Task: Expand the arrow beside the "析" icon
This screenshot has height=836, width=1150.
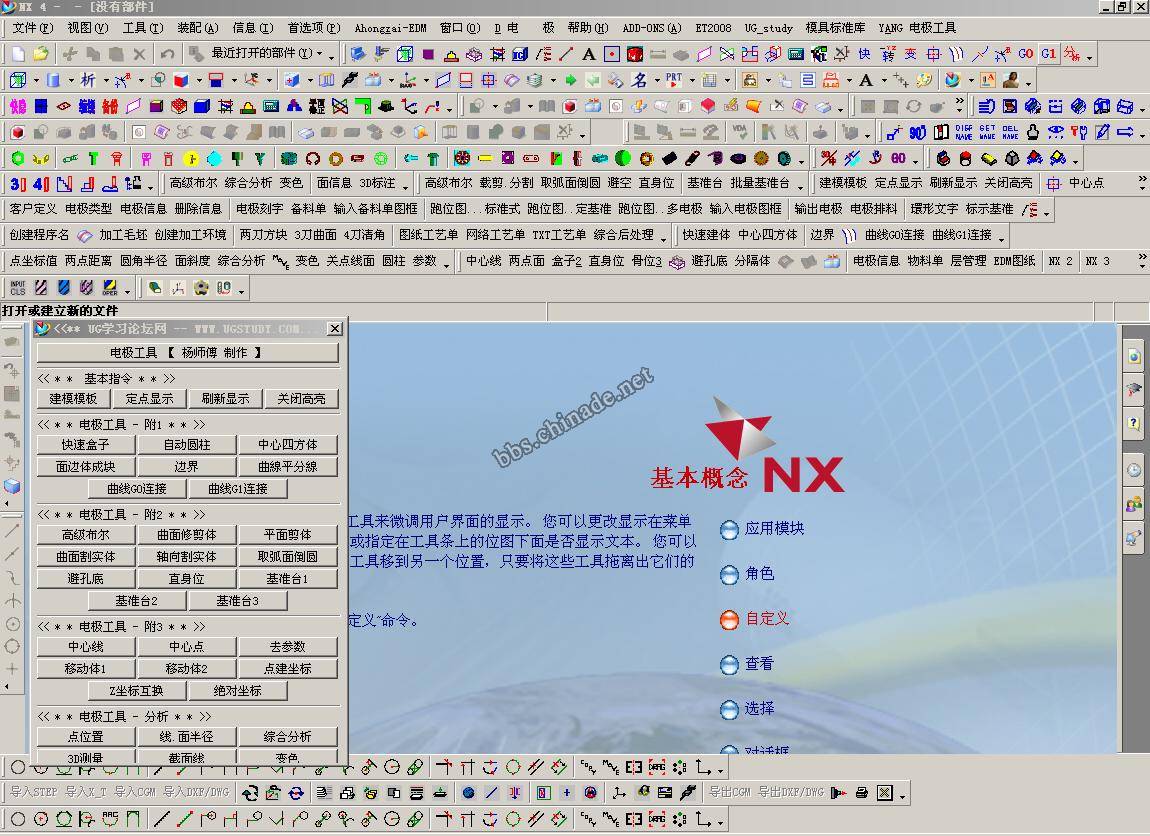Action: click(106, 80)
